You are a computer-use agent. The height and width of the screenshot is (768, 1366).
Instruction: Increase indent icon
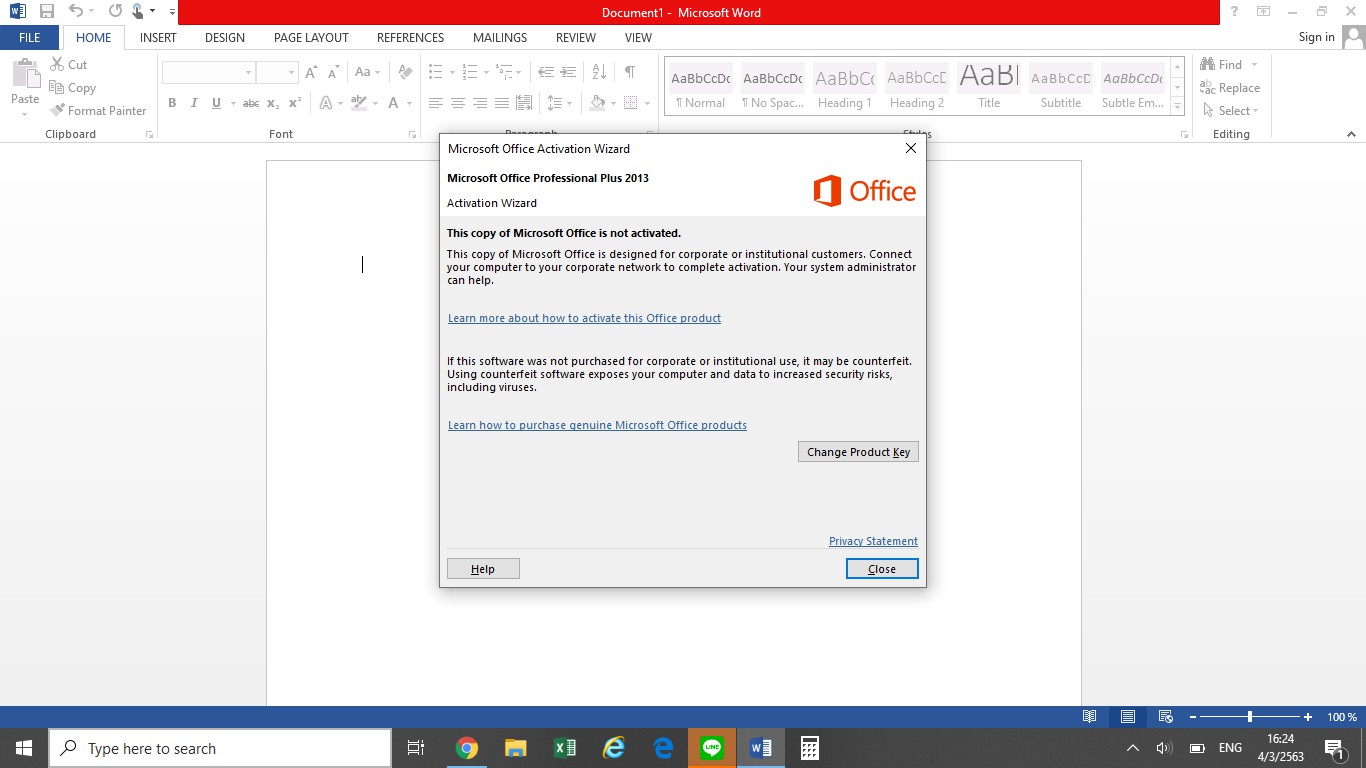[x=568, y=72]
